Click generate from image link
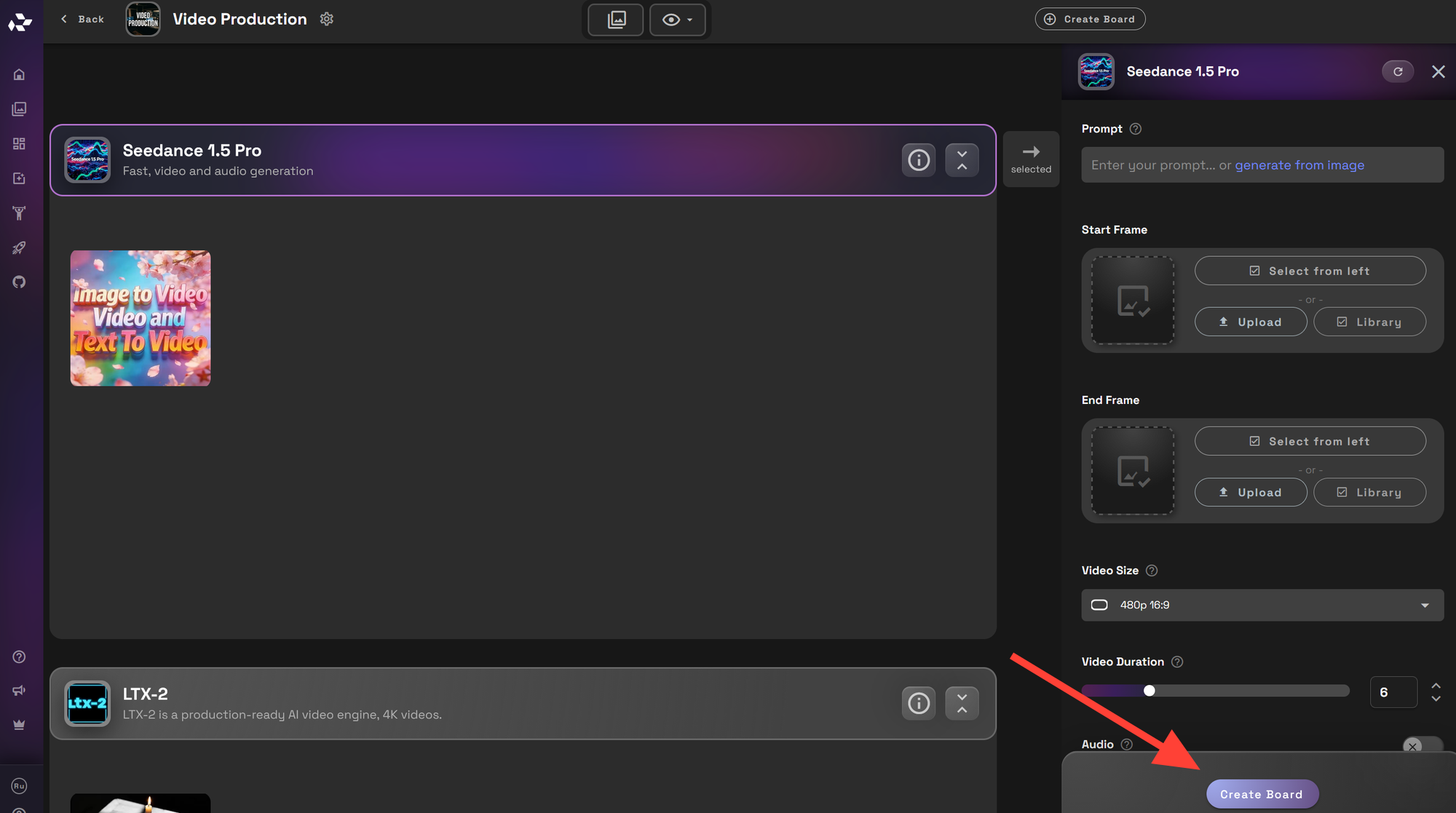The width and height of the screenshot is (1456, 813). (1299, 165)
